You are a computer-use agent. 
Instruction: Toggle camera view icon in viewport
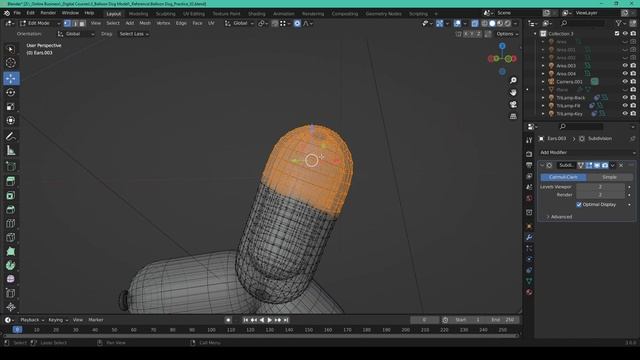513,104
